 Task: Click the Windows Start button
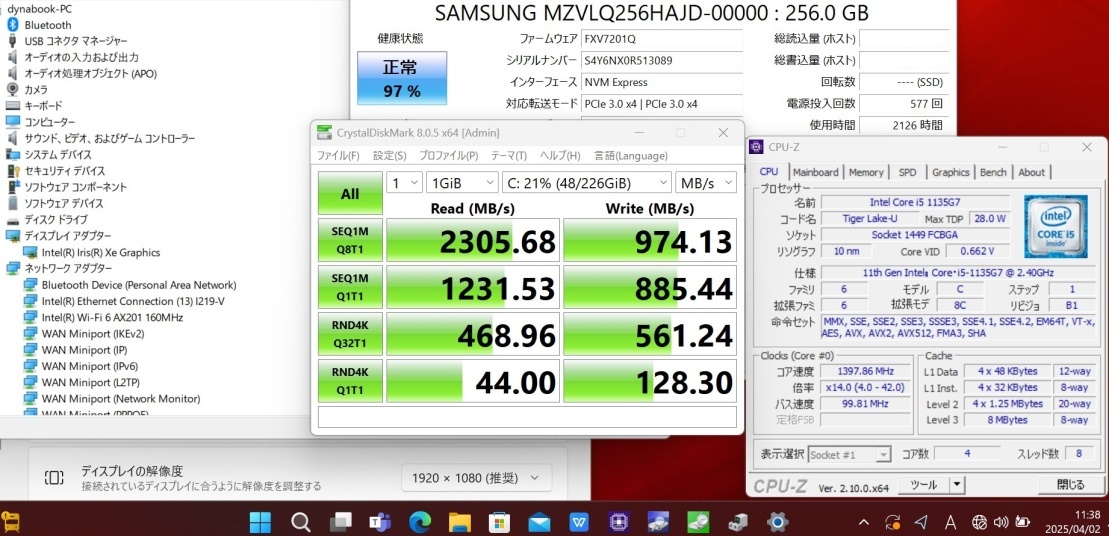tap(260, 523)
